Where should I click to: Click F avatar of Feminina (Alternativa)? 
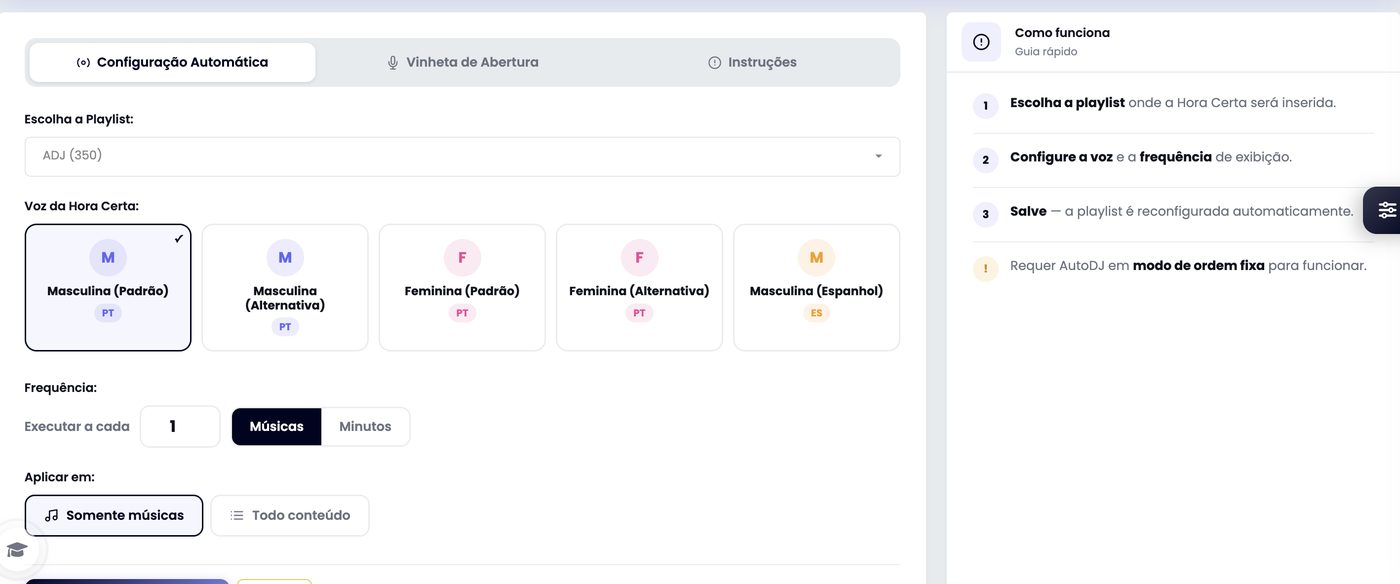[x=639, y=257]
